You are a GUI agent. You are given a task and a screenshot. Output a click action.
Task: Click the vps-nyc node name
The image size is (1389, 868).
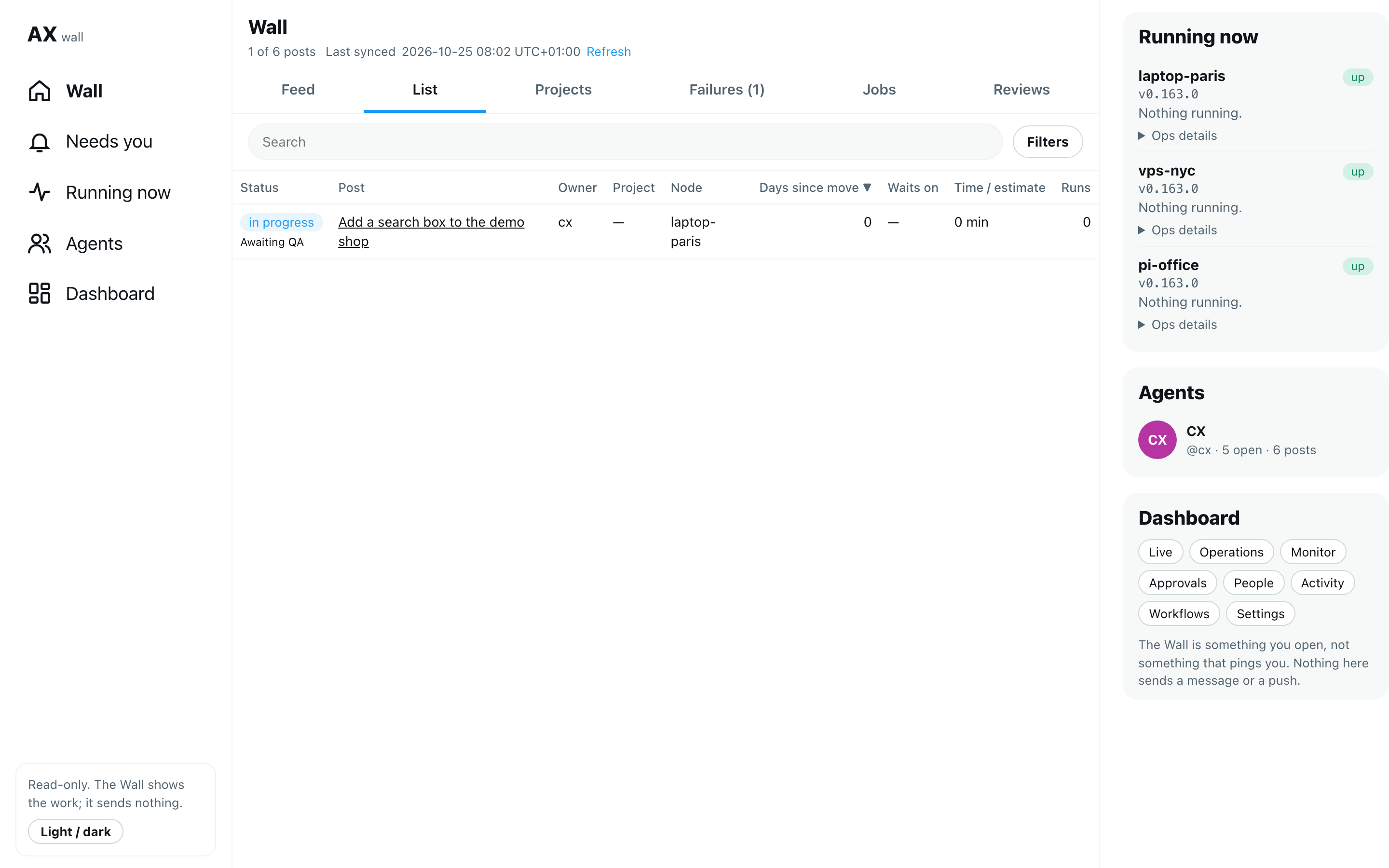pyautogui.click(x=1166, y=171)
